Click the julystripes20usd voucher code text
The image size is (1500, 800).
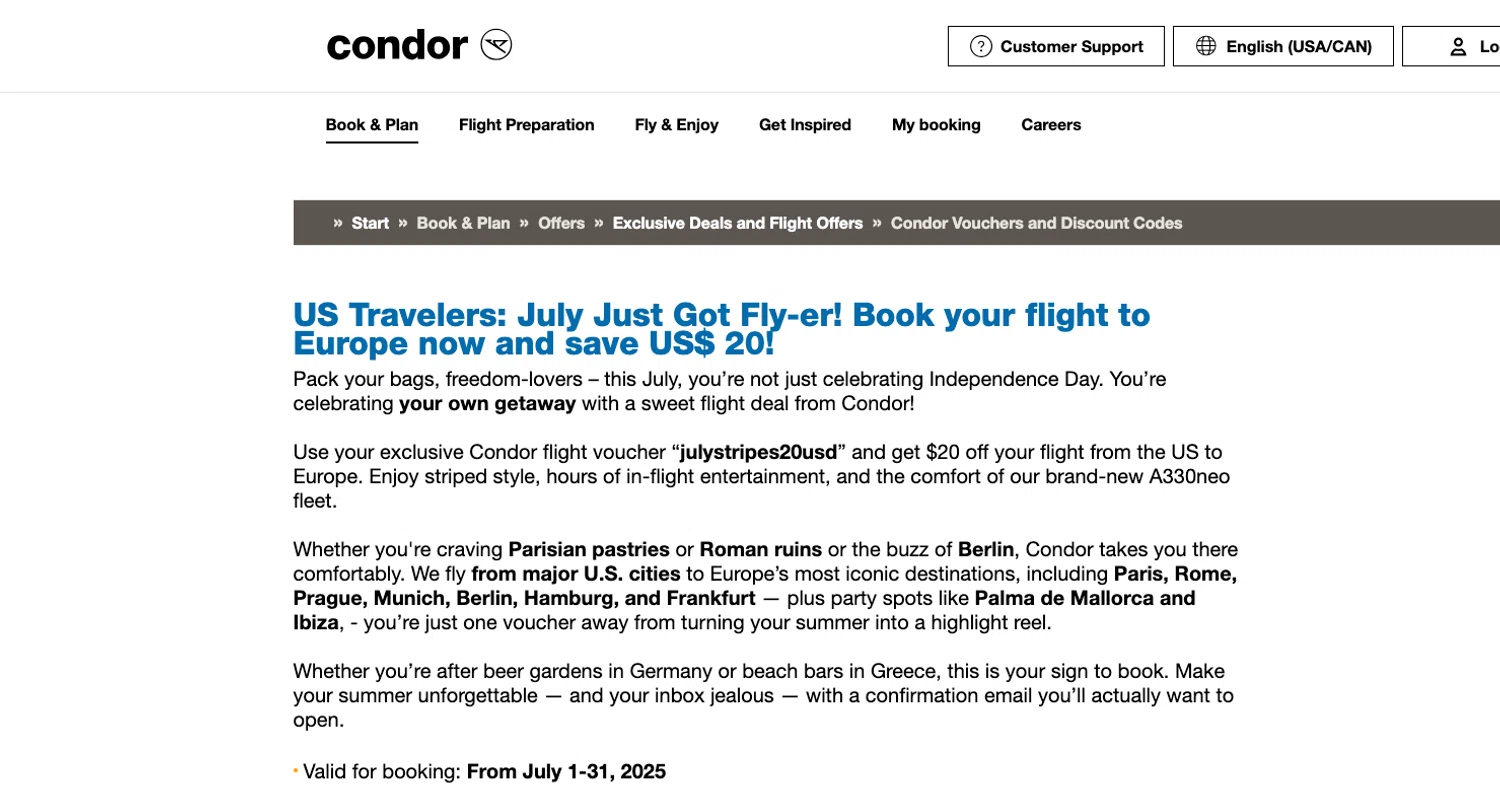758,452
